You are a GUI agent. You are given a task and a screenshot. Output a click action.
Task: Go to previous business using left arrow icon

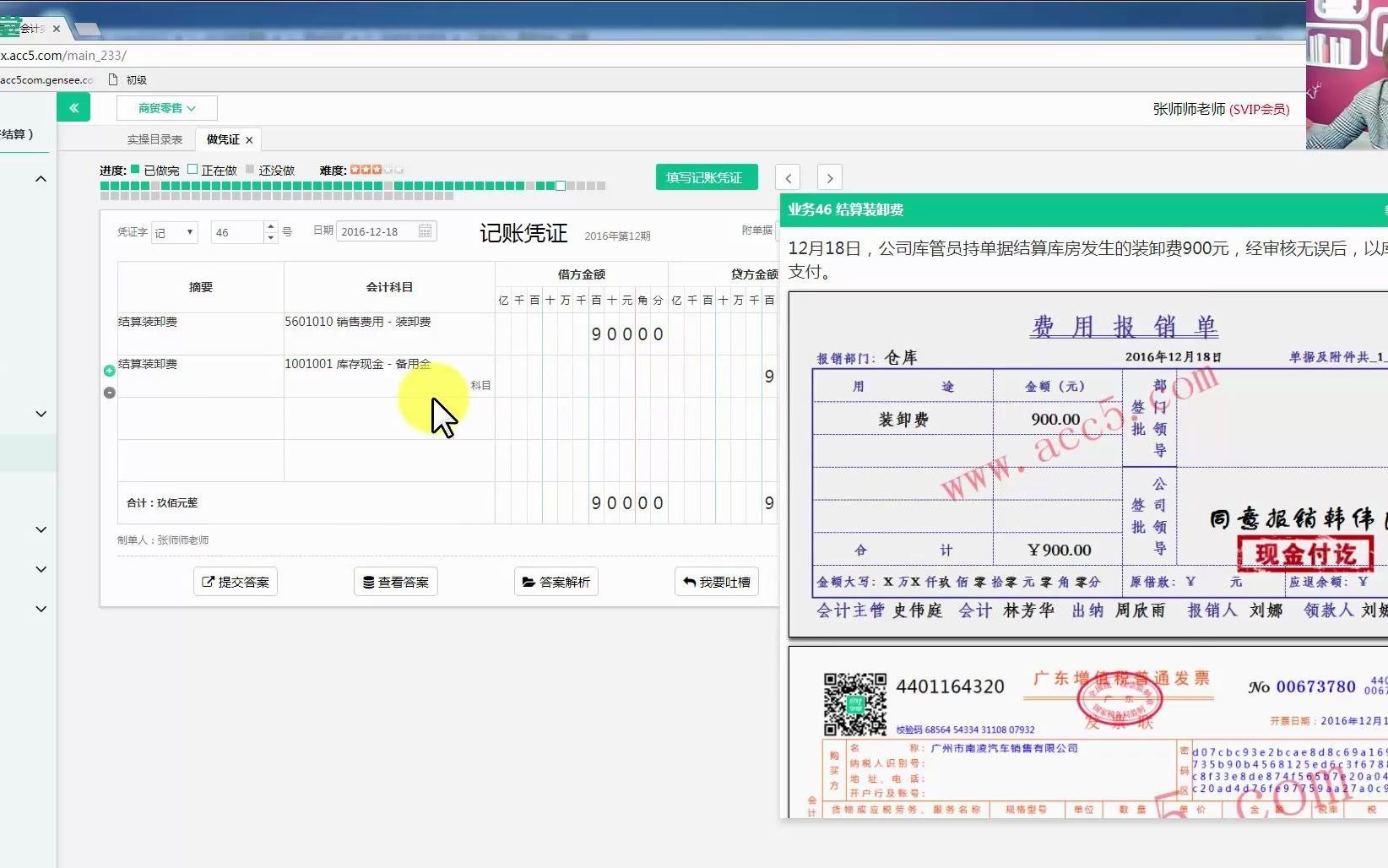coord(787,177)
